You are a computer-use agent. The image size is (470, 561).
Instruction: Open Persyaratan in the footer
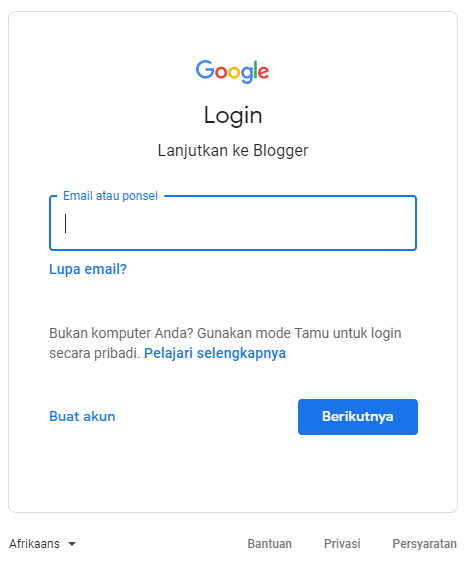(425, 544)
